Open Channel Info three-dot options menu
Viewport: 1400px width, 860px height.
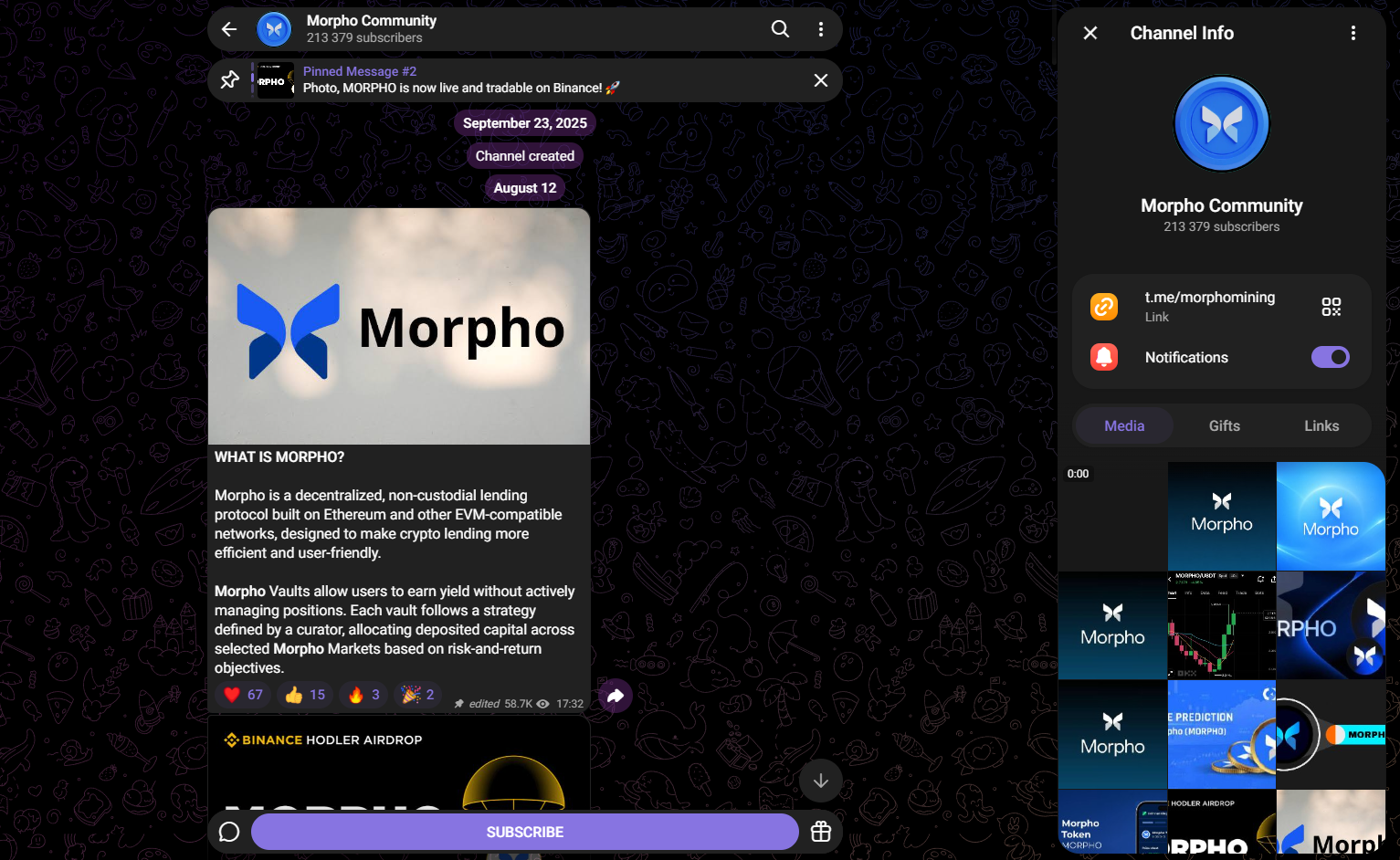[1353, 33]
